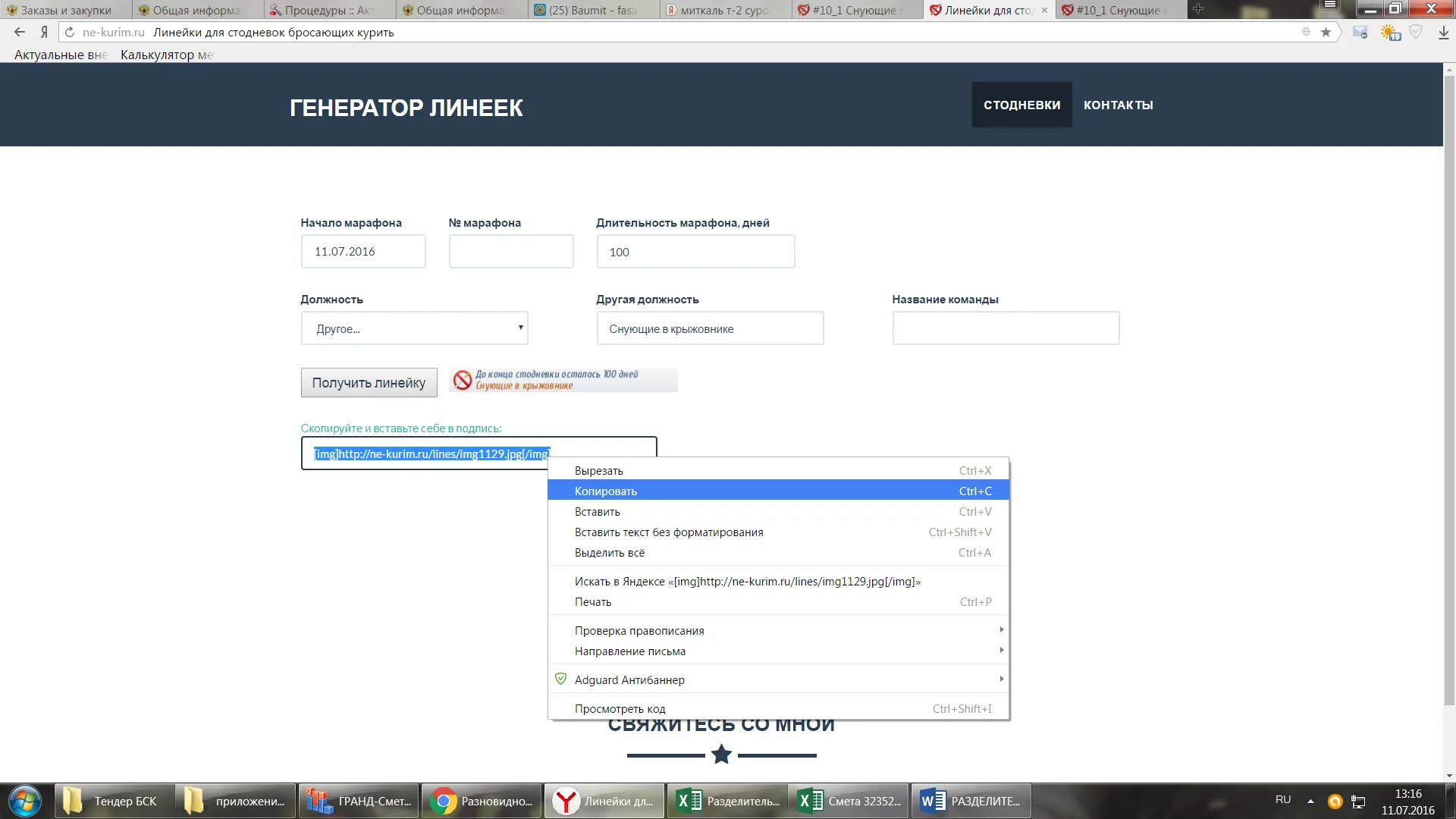Click the bookmark star in address bar
The image size is (1456, 819).
pyautogui.click(x=1326, y=32)
